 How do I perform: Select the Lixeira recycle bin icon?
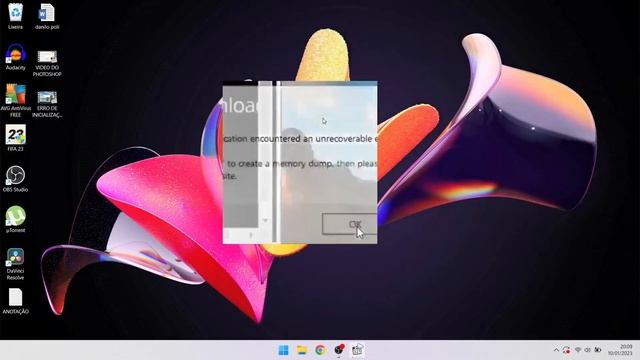(16, 16)
